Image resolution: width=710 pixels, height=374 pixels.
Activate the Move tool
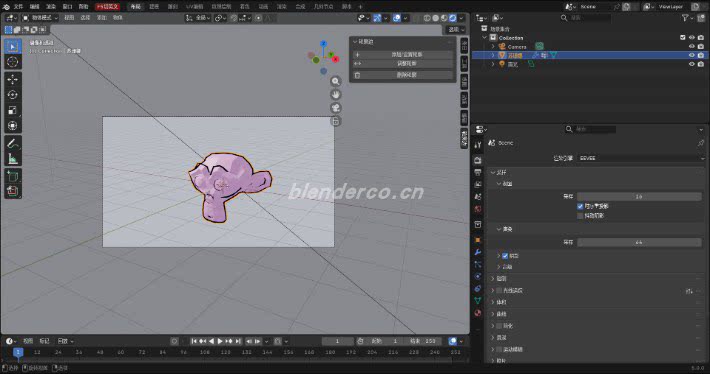(13, 79)
